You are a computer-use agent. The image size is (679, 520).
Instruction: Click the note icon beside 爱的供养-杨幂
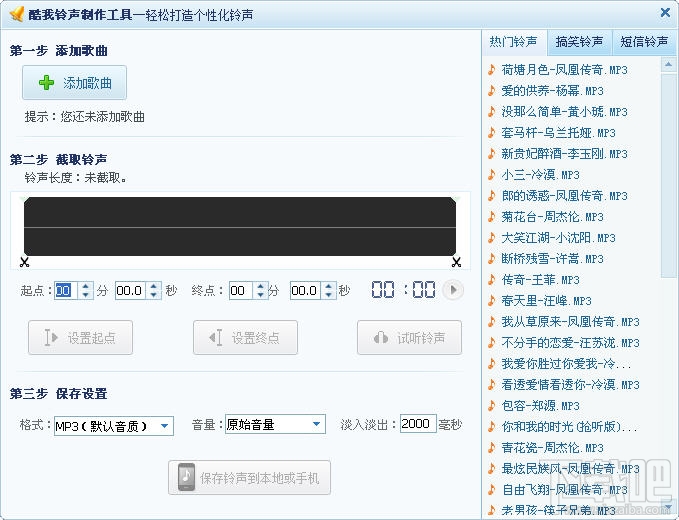point(491,90)
